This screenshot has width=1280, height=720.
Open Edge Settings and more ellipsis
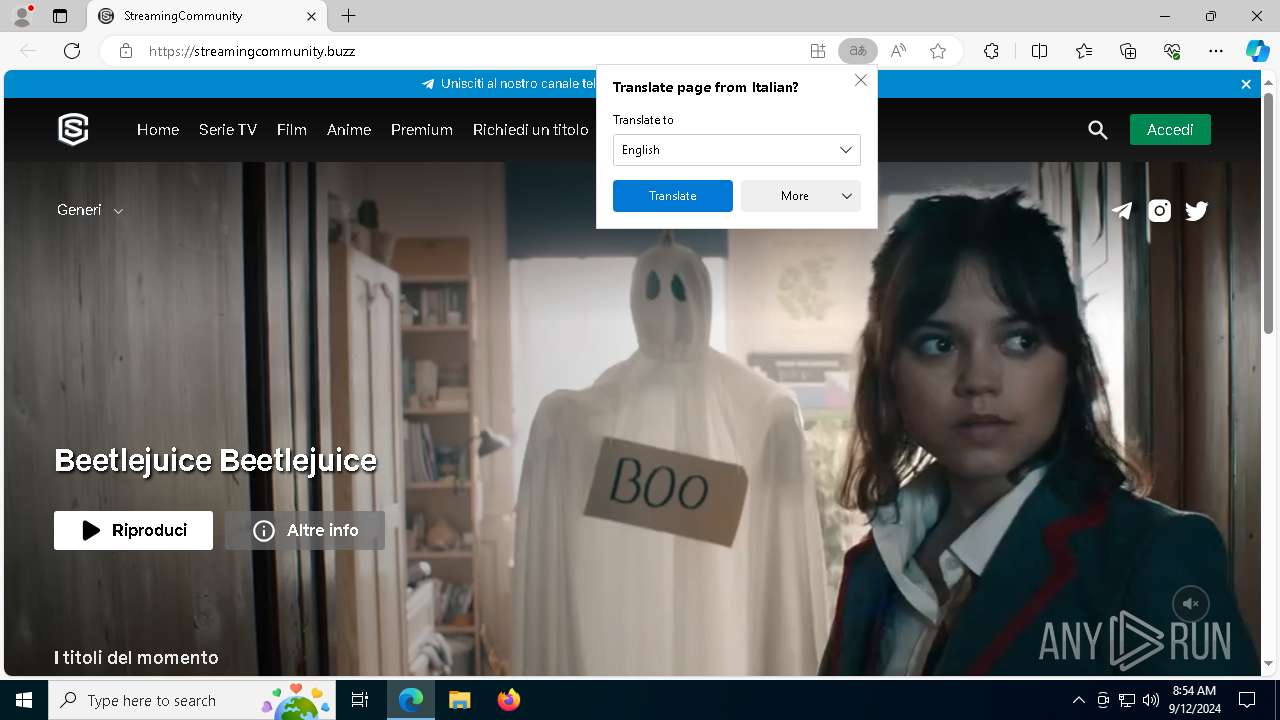pyautogui.click(x=1216, y=51)
